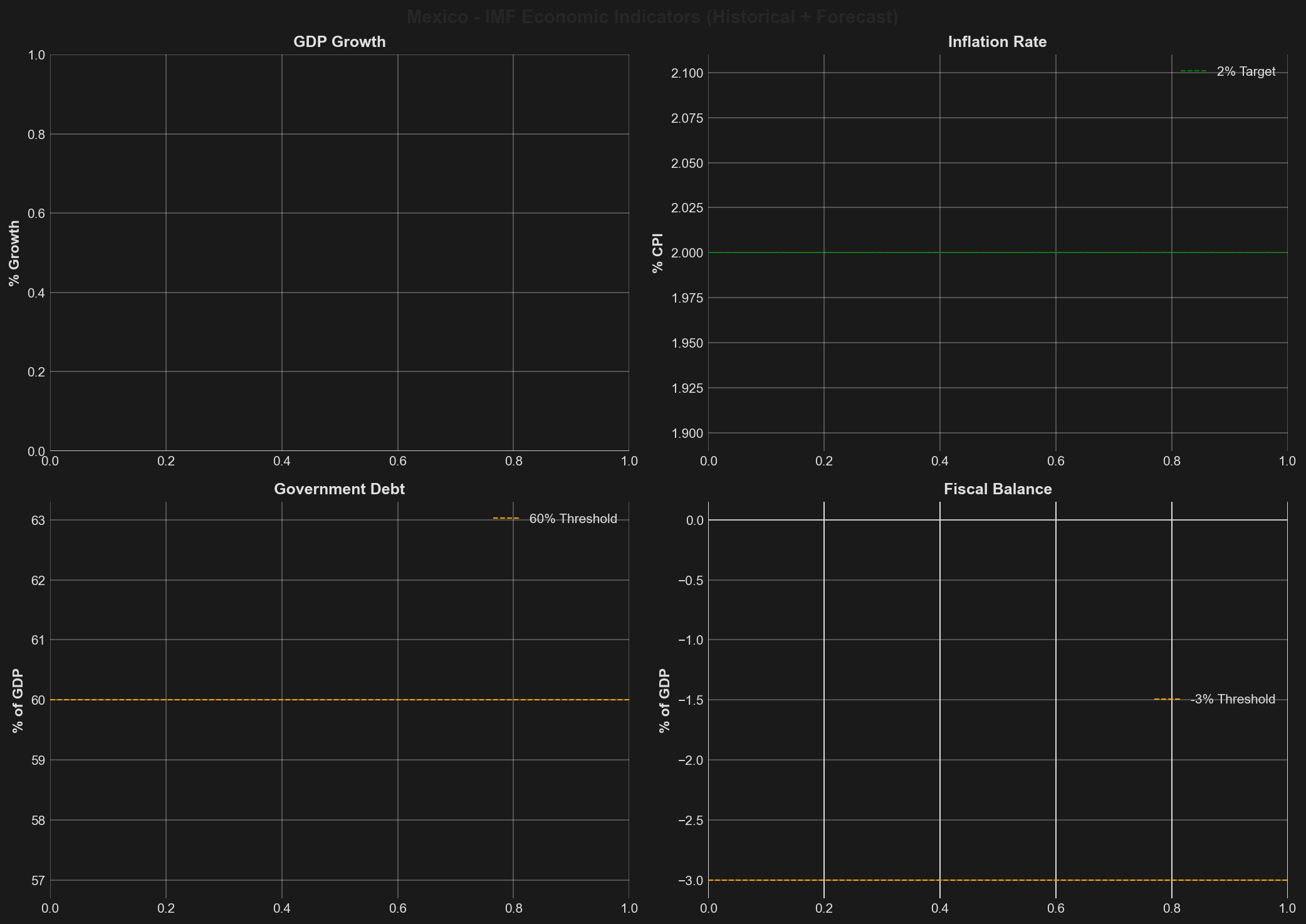Click the 2.100 tick on Inflation Rate axis
This screenshot has height=924, width=1306.
[687, 74]
